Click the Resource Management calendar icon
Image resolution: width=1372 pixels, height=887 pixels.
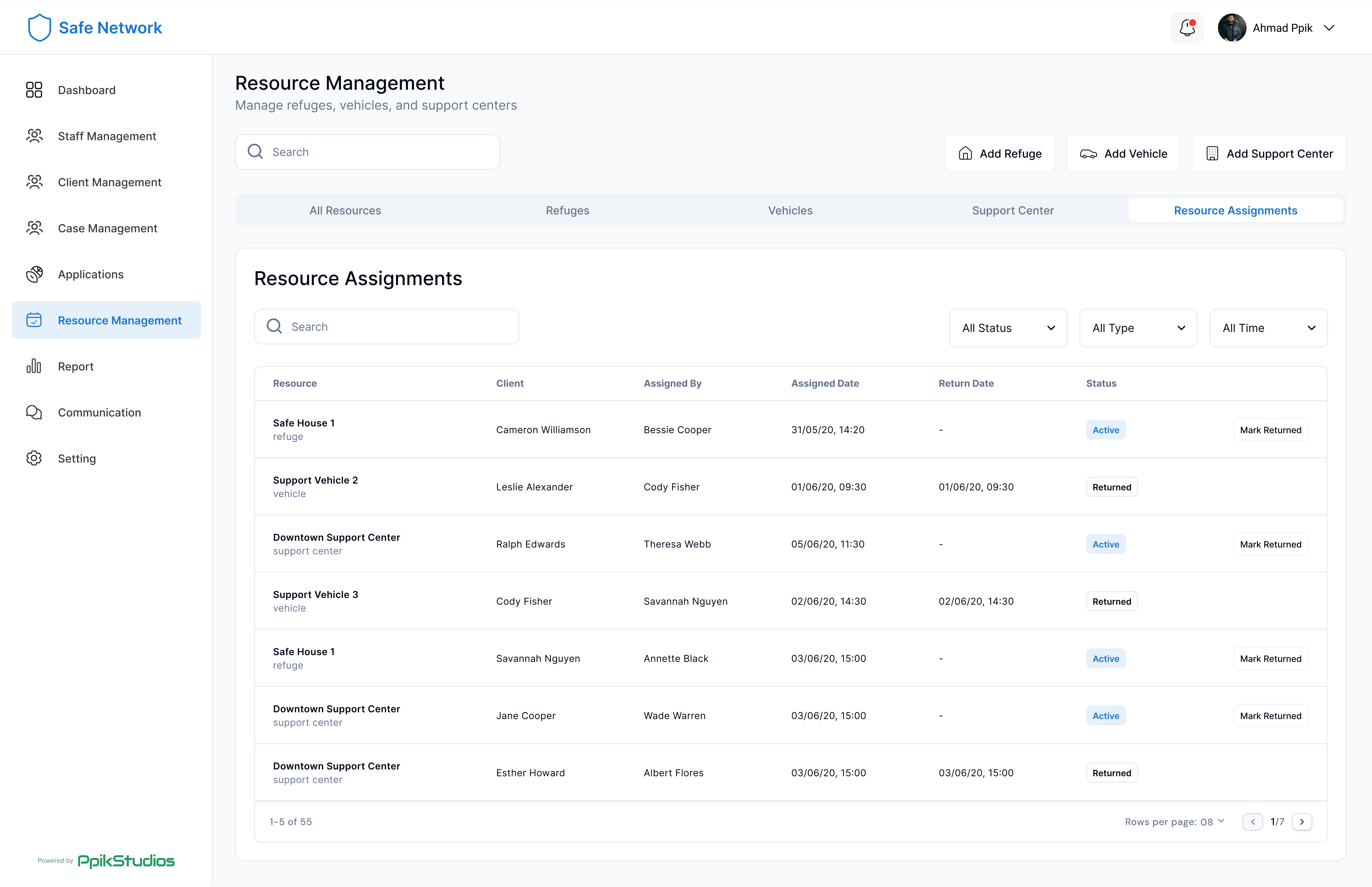point(34,320)
